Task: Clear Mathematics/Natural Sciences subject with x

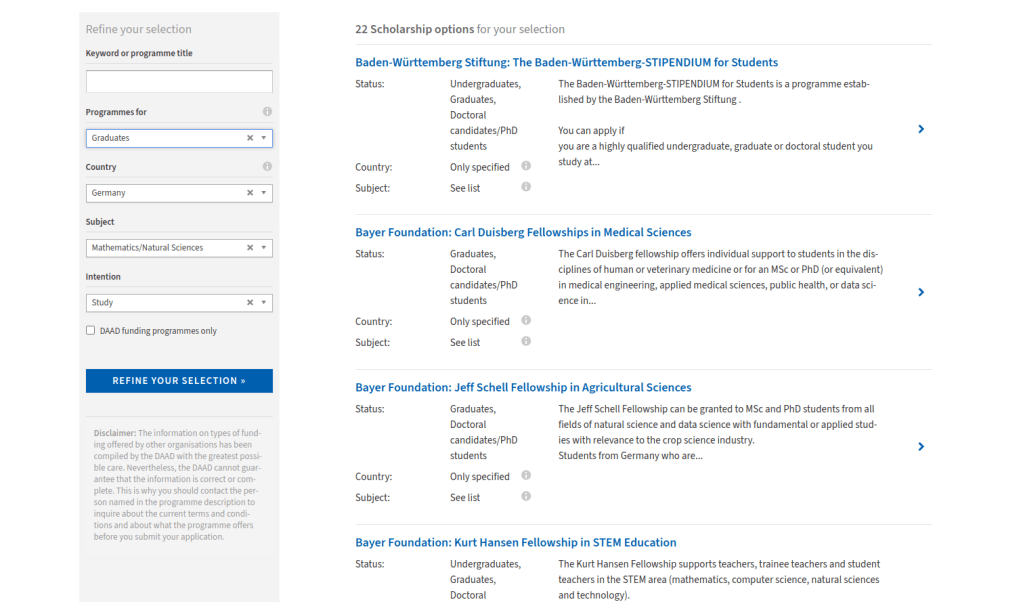Action: 250,248
